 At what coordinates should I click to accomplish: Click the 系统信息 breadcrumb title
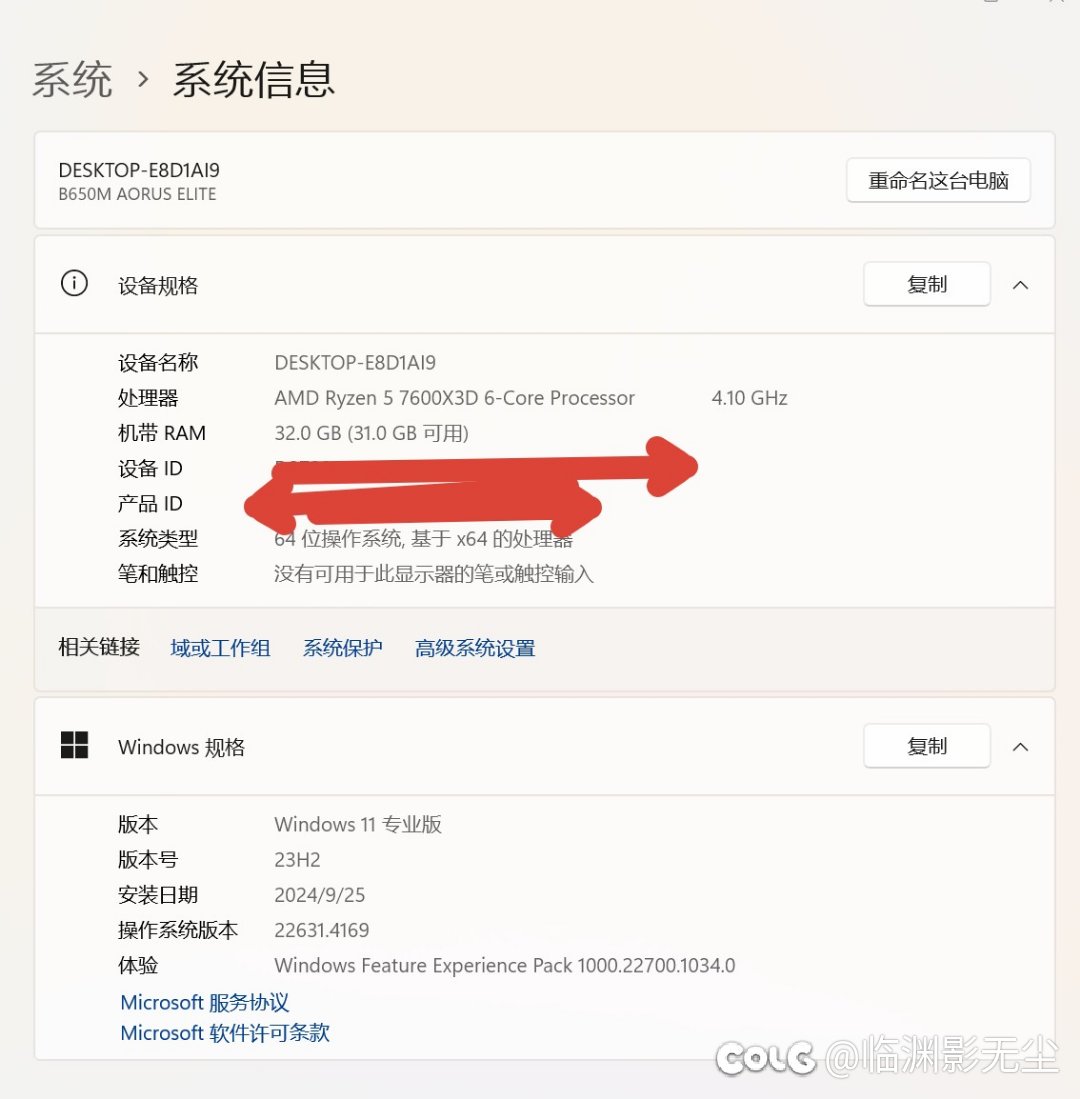click(254, 79)
